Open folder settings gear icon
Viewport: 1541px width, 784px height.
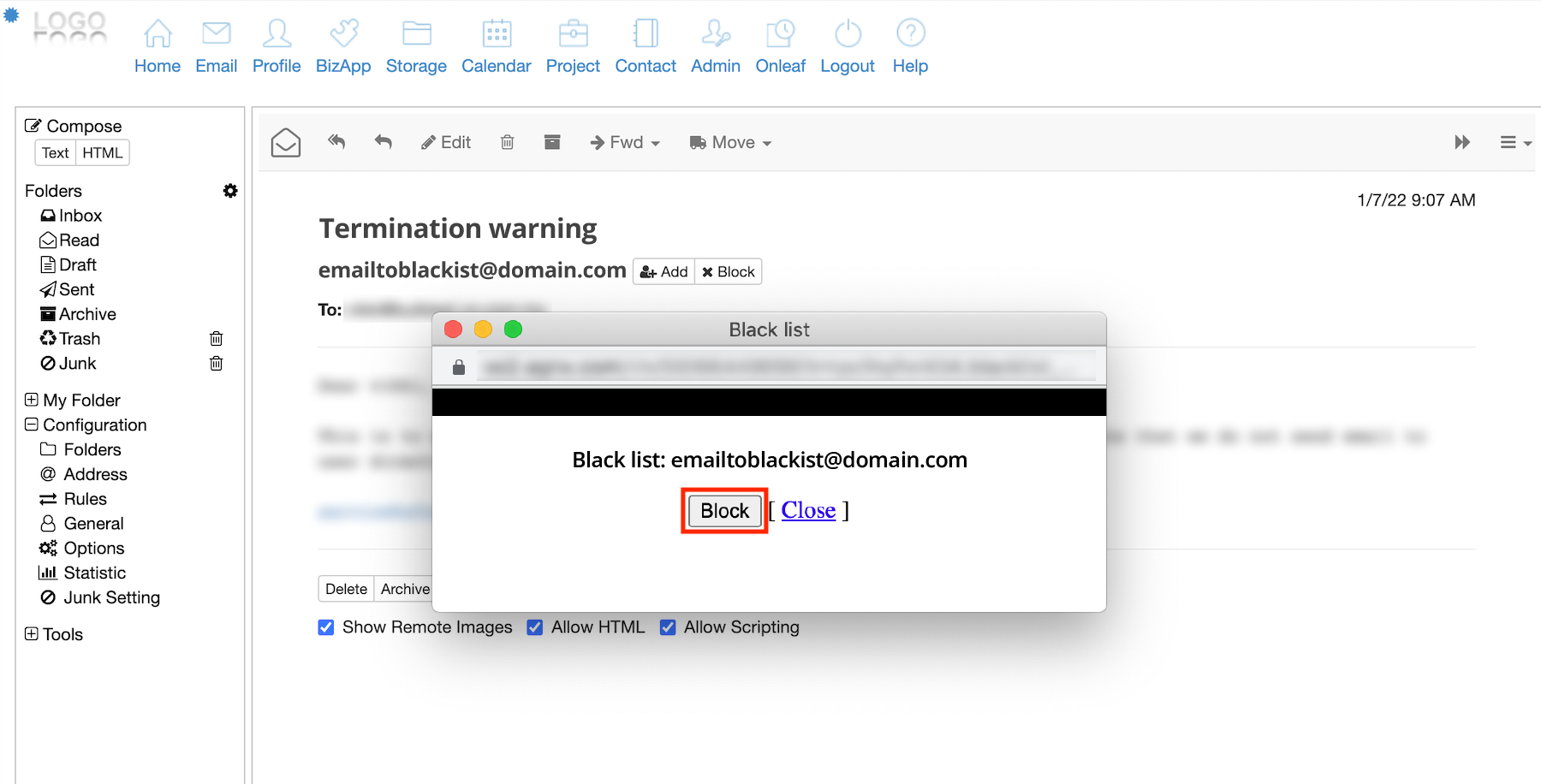click(230, 191)
